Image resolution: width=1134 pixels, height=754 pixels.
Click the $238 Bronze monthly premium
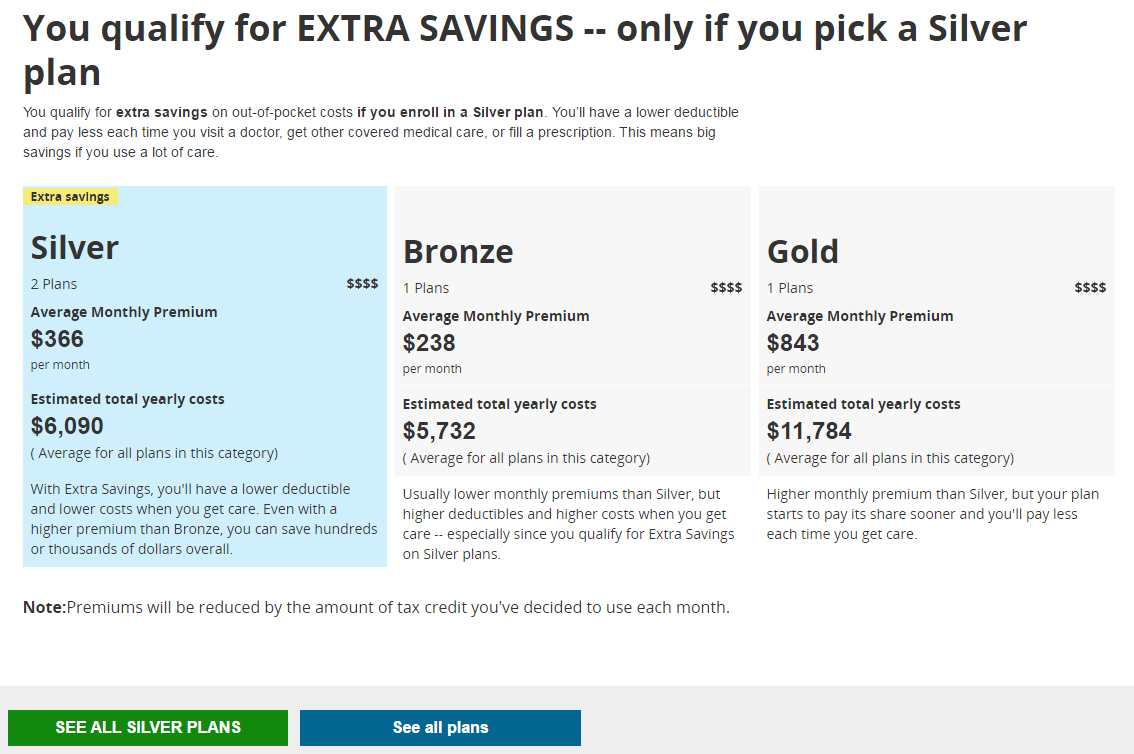[429, 343]
